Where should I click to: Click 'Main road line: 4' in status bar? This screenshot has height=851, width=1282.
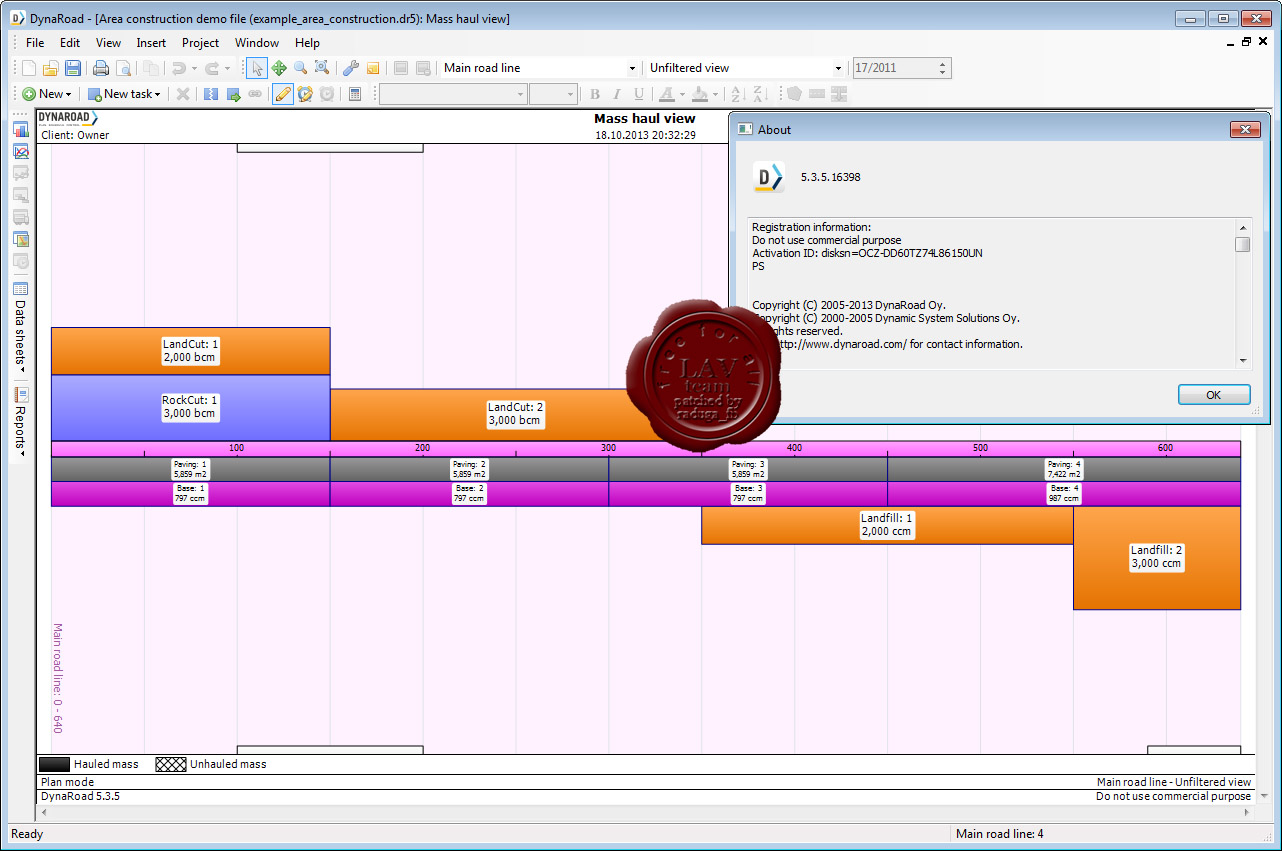1000,834
